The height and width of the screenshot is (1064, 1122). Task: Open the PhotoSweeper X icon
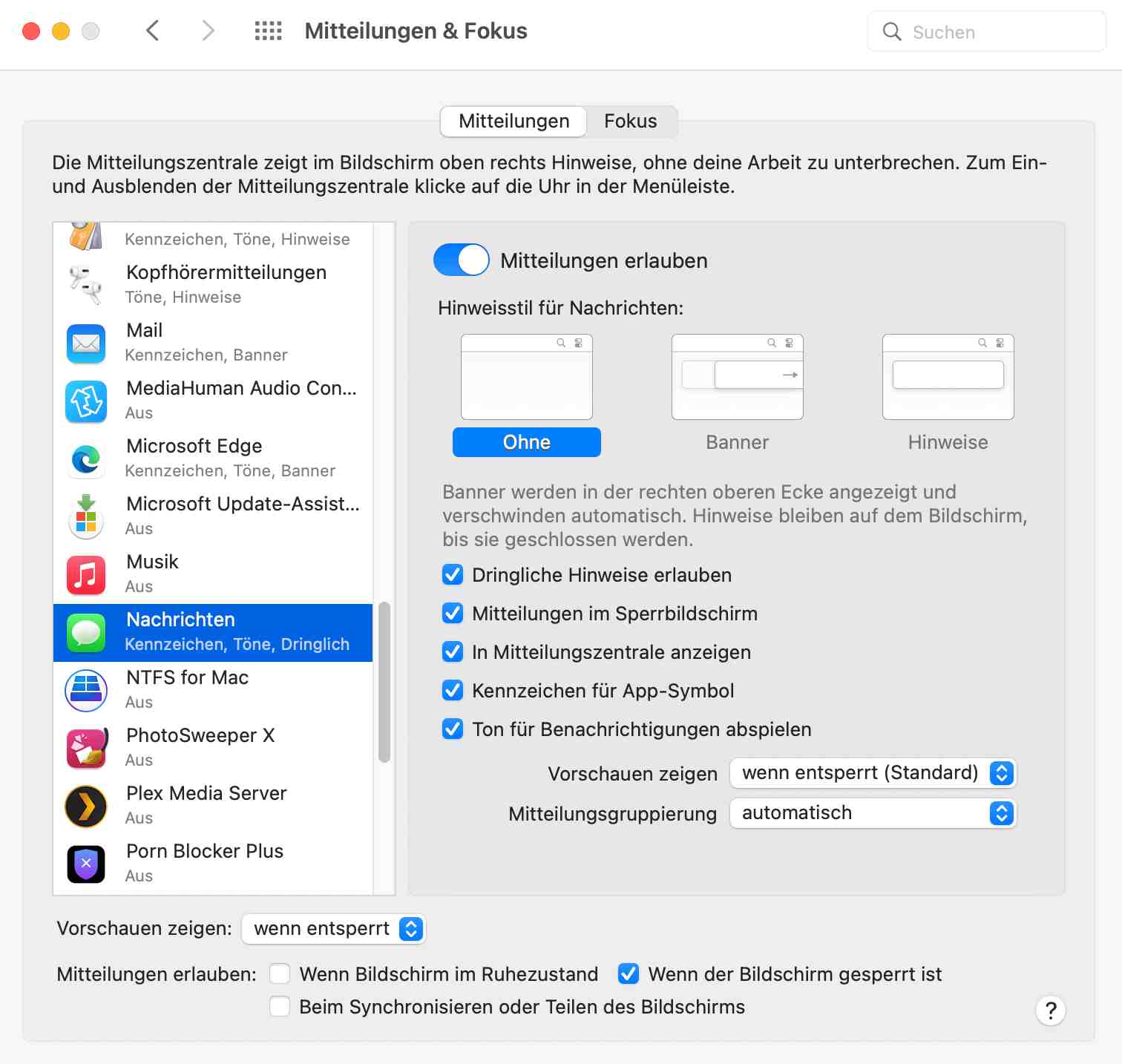click(86, 748)
